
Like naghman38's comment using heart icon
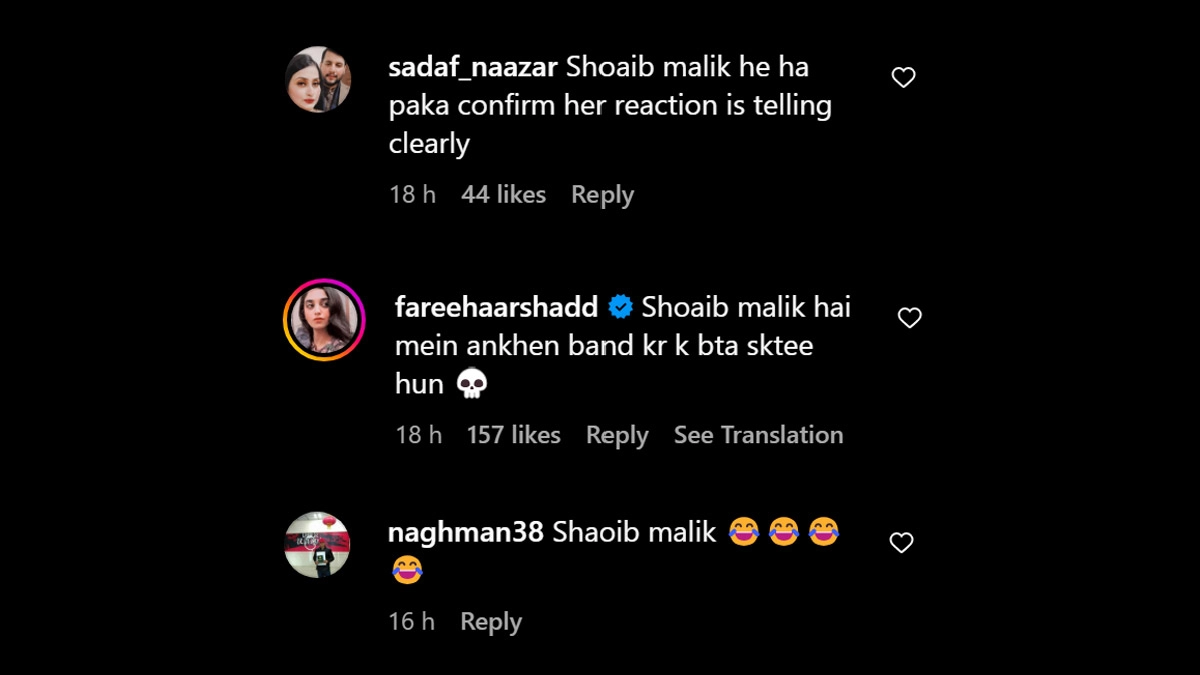[x=901, y=543]
